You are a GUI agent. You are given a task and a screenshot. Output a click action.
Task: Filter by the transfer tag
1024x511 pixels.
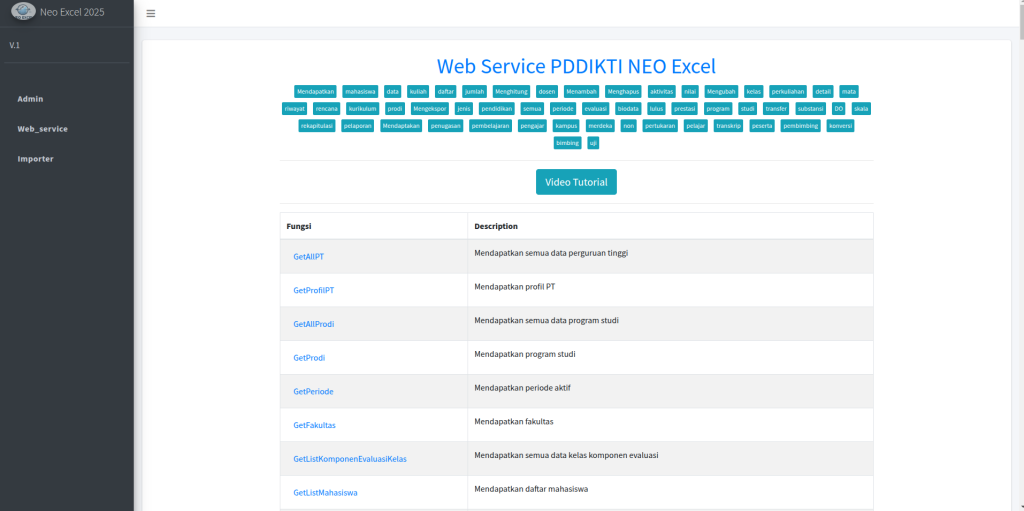(776, 108)
